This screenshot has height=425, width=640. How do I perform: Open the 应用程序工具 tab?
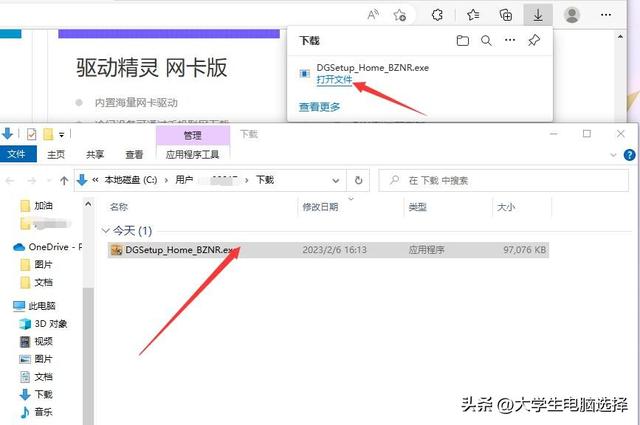click(x=193, y=154)
